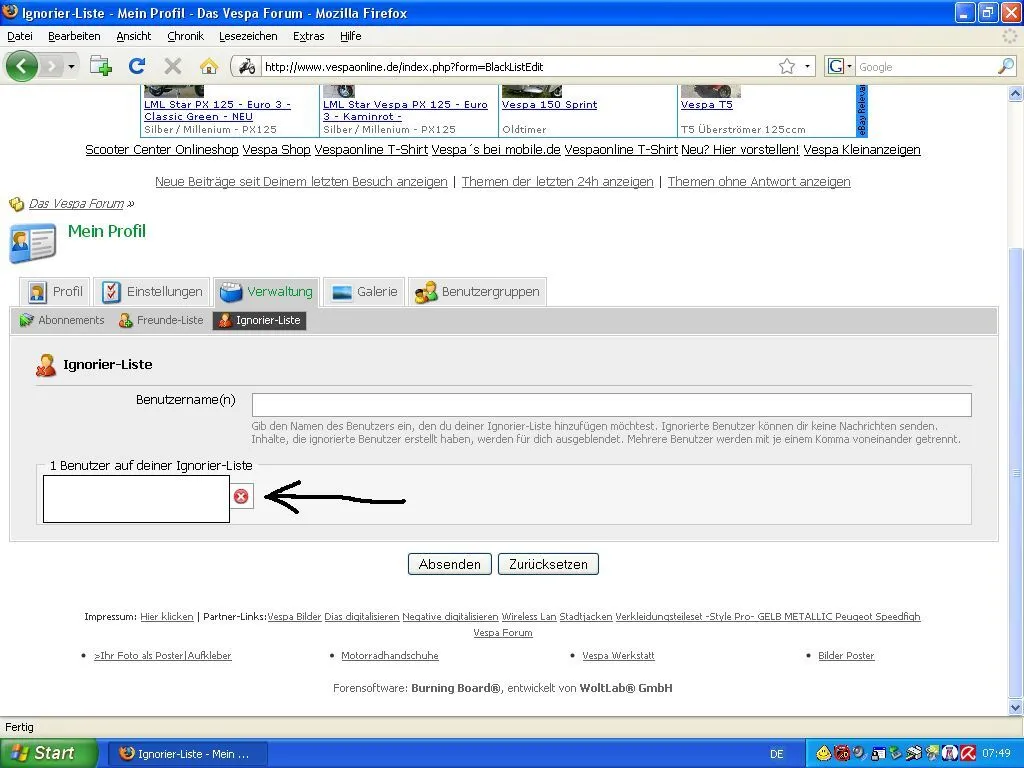
Task: Open the Themen ohne Antwort anzeigen link
Action: pyautogui.click(x=758, y=182)
